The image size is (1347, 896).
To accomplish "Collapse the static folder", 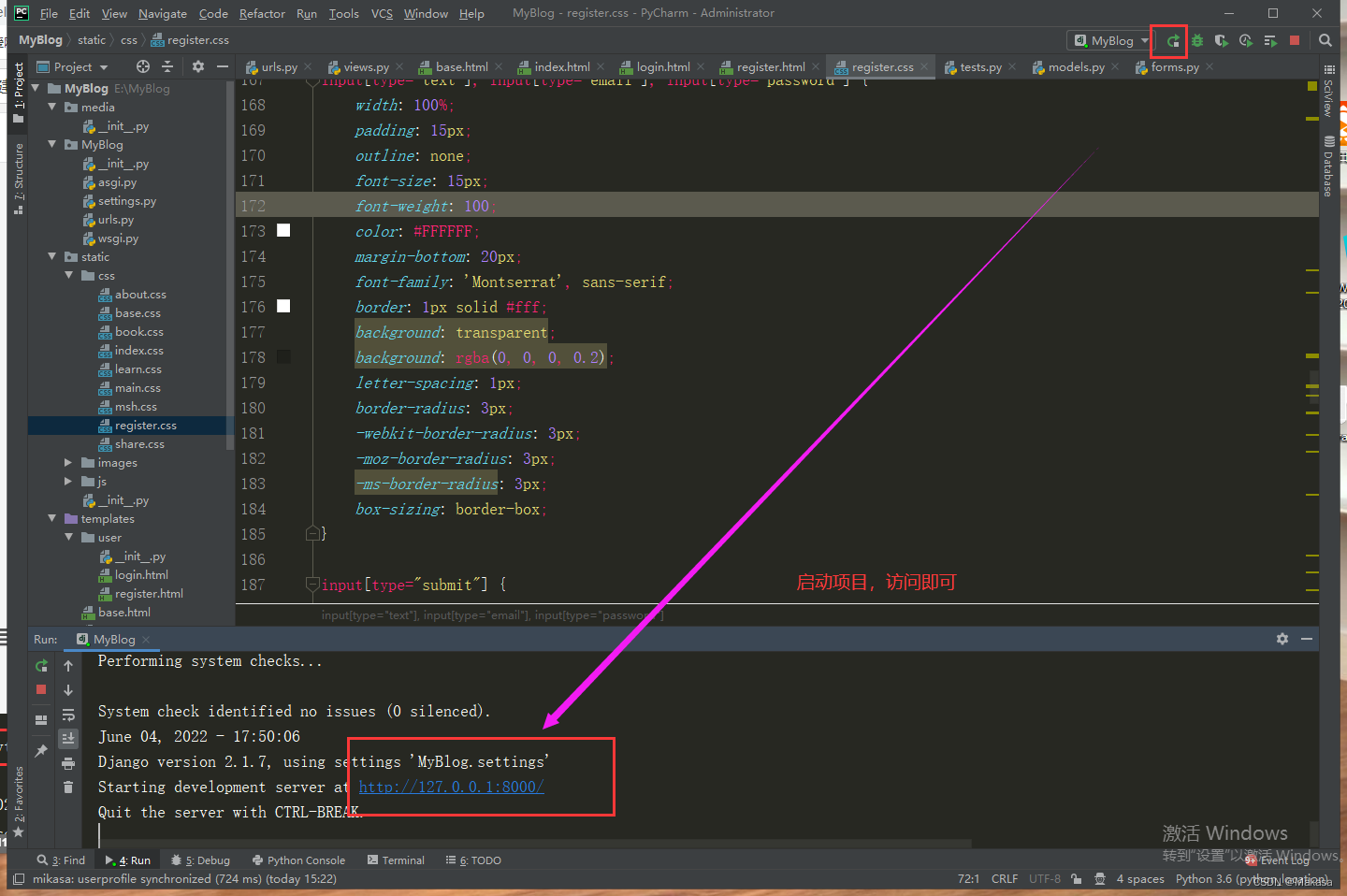I will 52,256.
